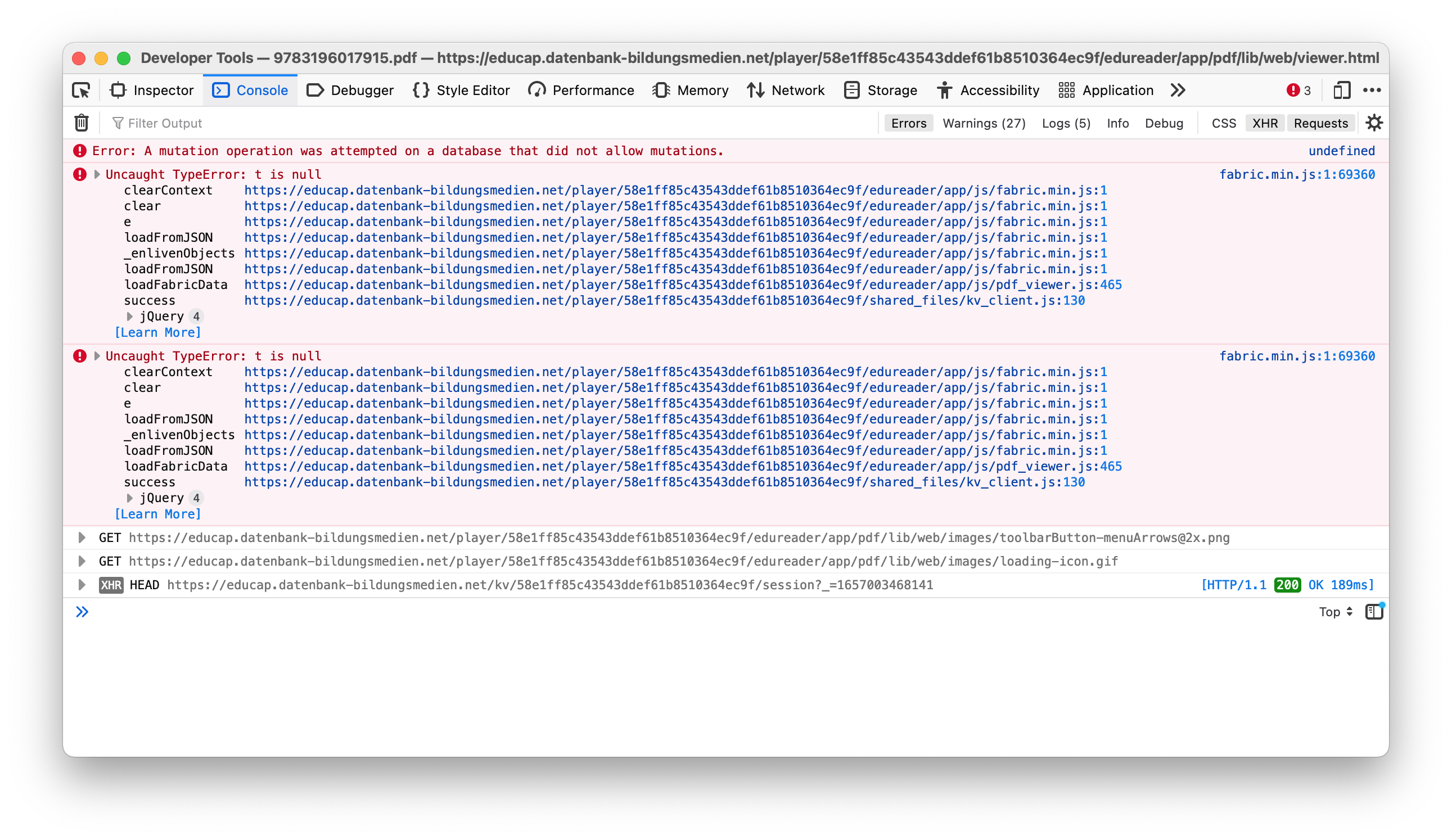Toggle the XHR filter
The height and width of the screenshot is (840, 1452).
tap(1265, 123)
